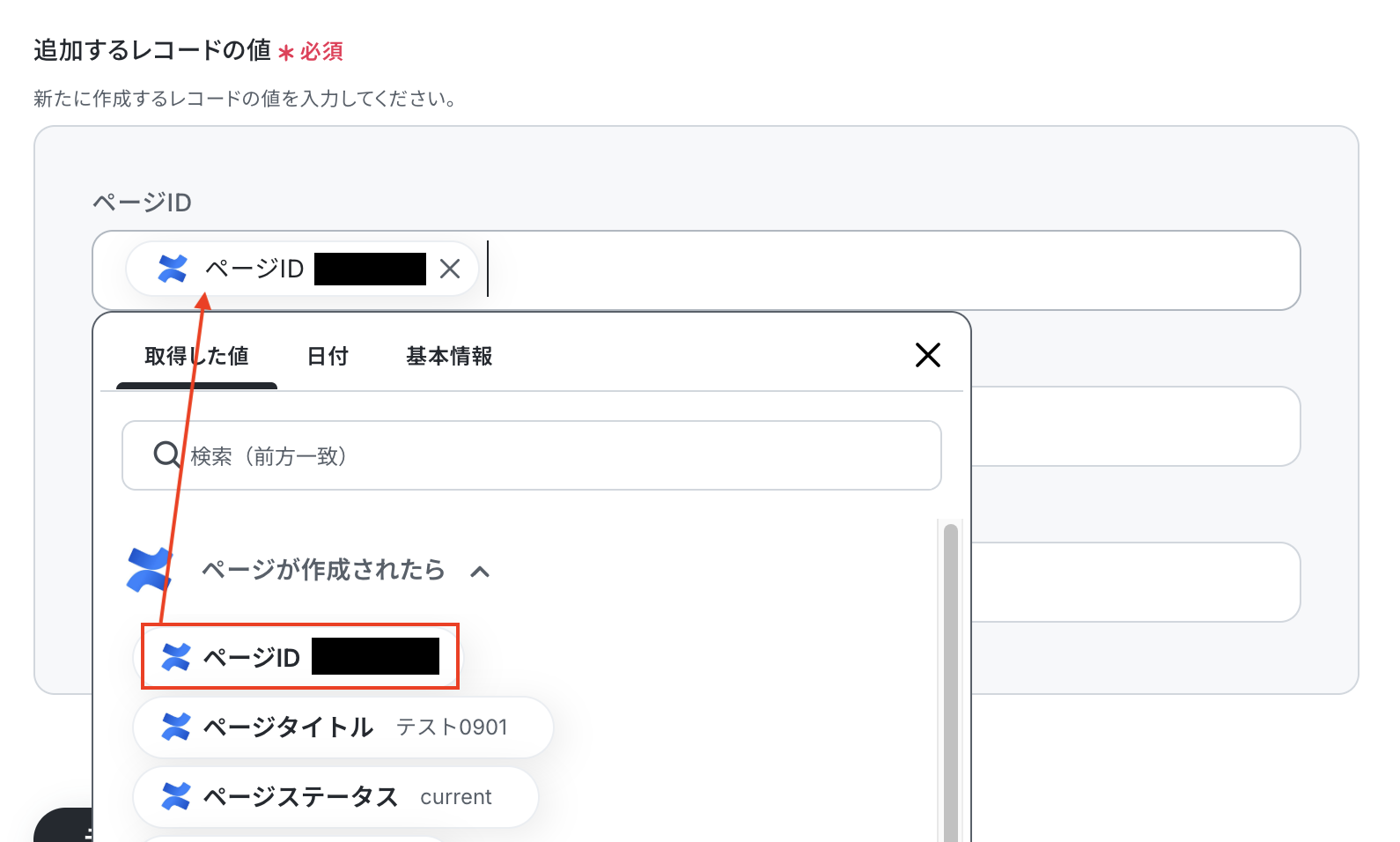Click inside the ページID input field
Image resolution: width=1400 pixels, height=842 pixels.
click(889, 270)
